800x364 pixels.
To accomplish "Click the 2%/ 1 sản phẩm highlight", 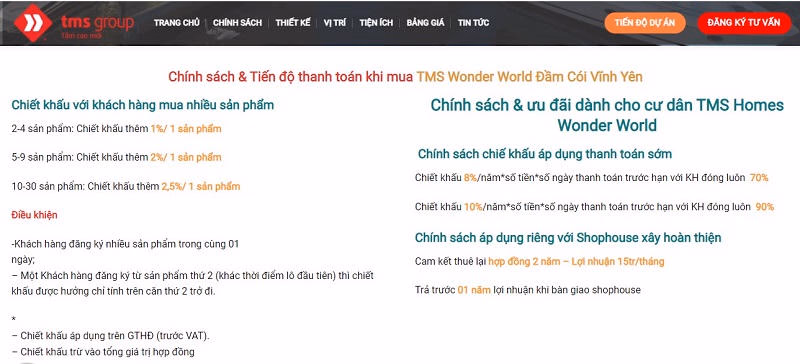I will (186, 157).
